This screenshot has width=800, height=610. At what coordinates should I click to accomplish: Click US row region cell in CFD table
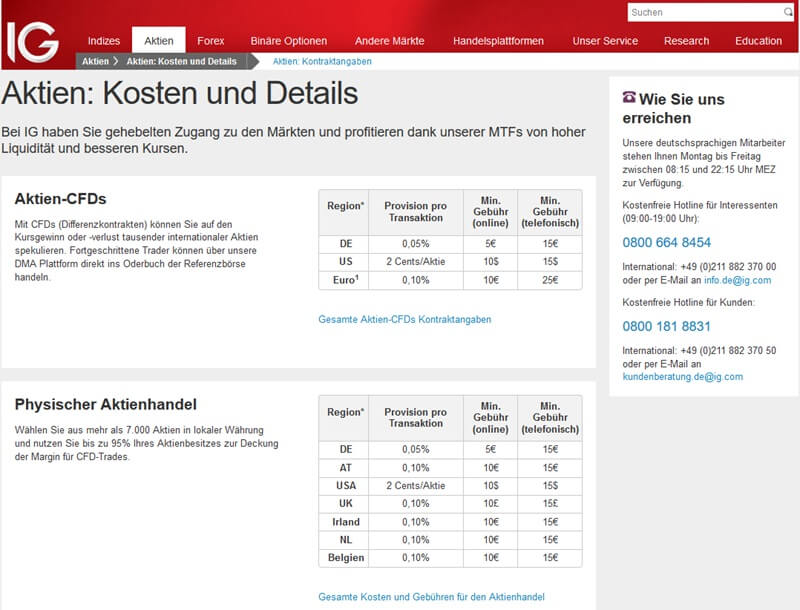pyautogui.click(x=345, y=262)
